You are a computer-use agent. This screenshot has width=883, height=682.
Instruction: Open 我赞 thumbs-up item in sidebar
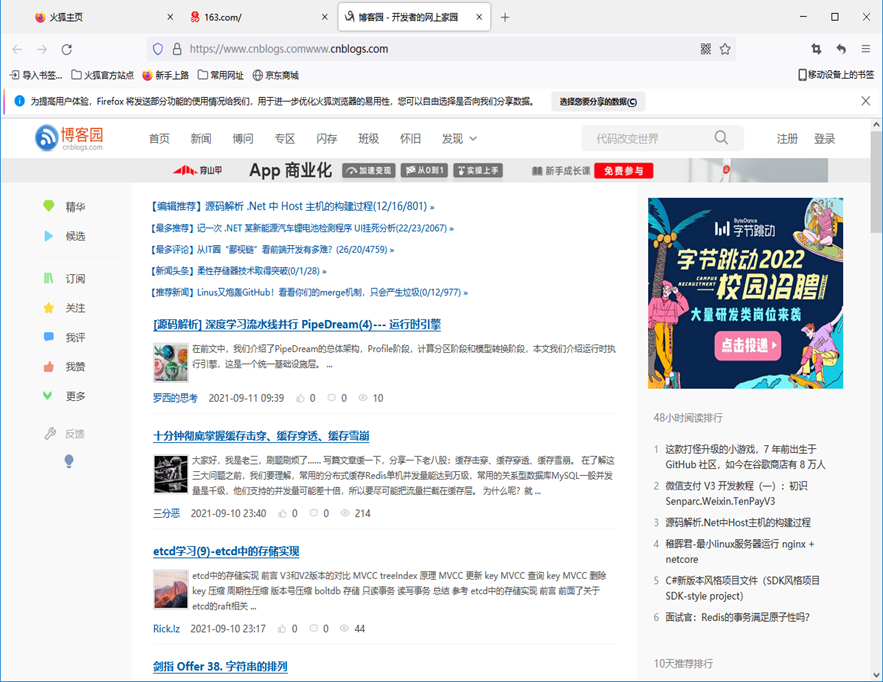(x=65, y=367)
